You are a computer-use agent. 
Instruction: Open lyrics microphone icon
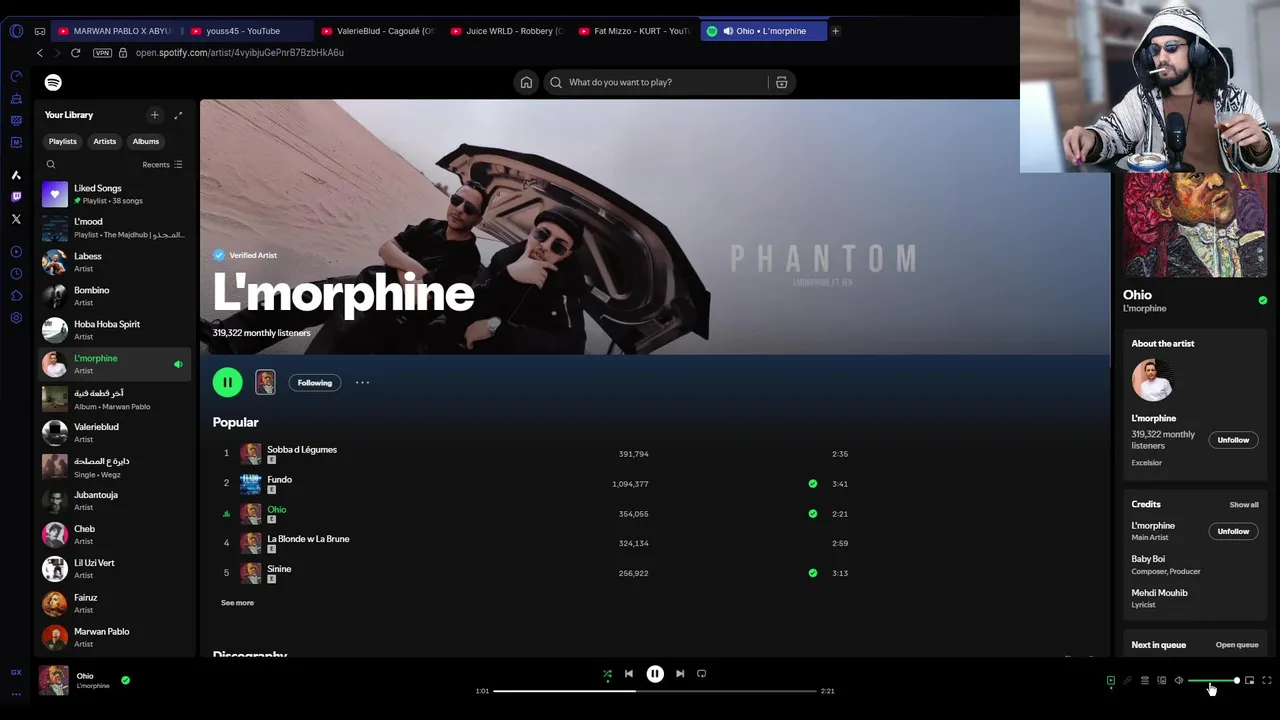pos(1127,681)
